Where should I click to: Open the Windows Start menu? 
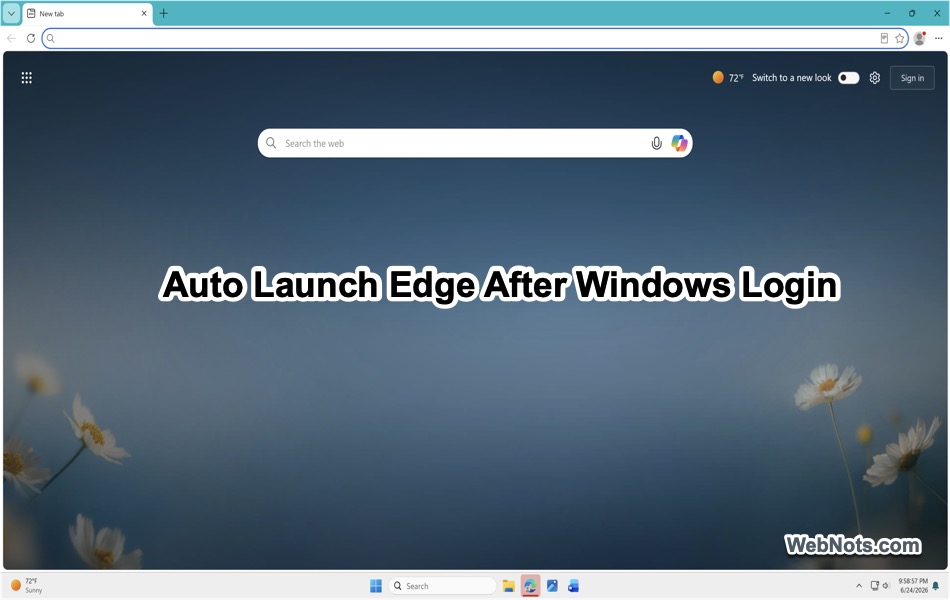tap(376, 585)
